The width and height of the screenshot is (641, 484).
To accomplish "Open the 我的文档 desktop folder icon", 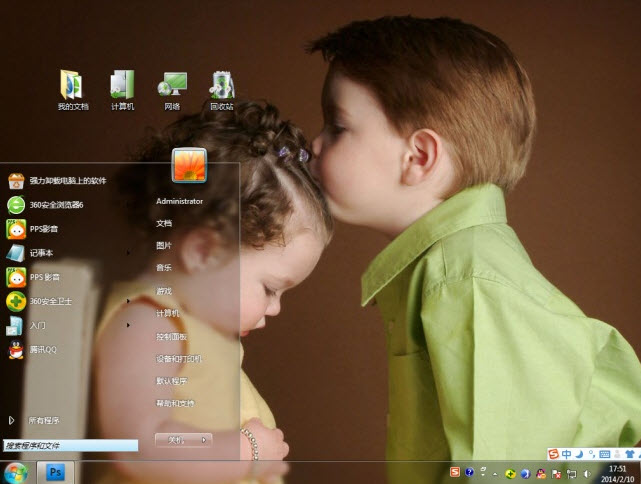I will click(72, 90).
